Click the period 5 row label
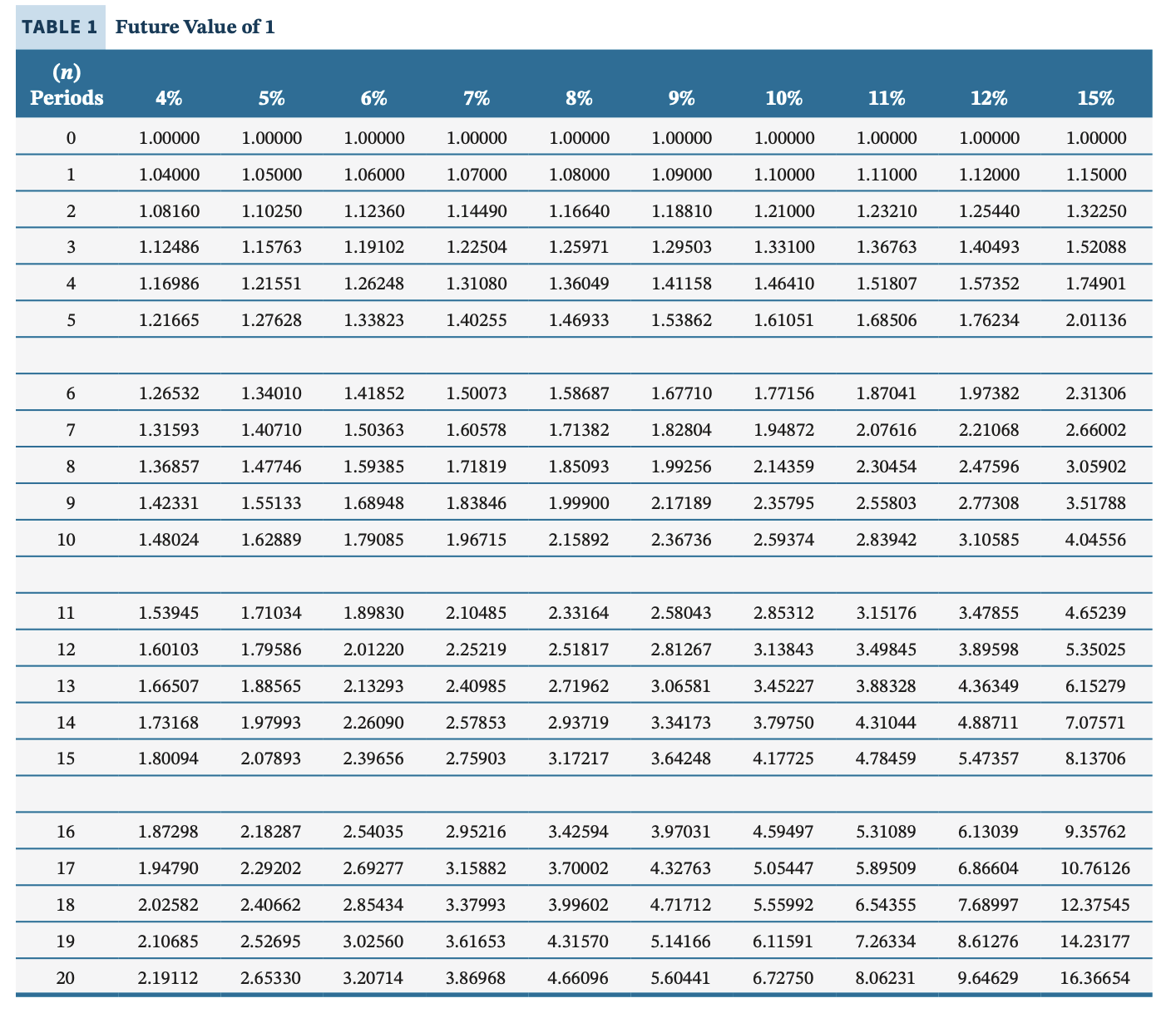Viewport: 1176px width, 1023px height. point(70,319)
